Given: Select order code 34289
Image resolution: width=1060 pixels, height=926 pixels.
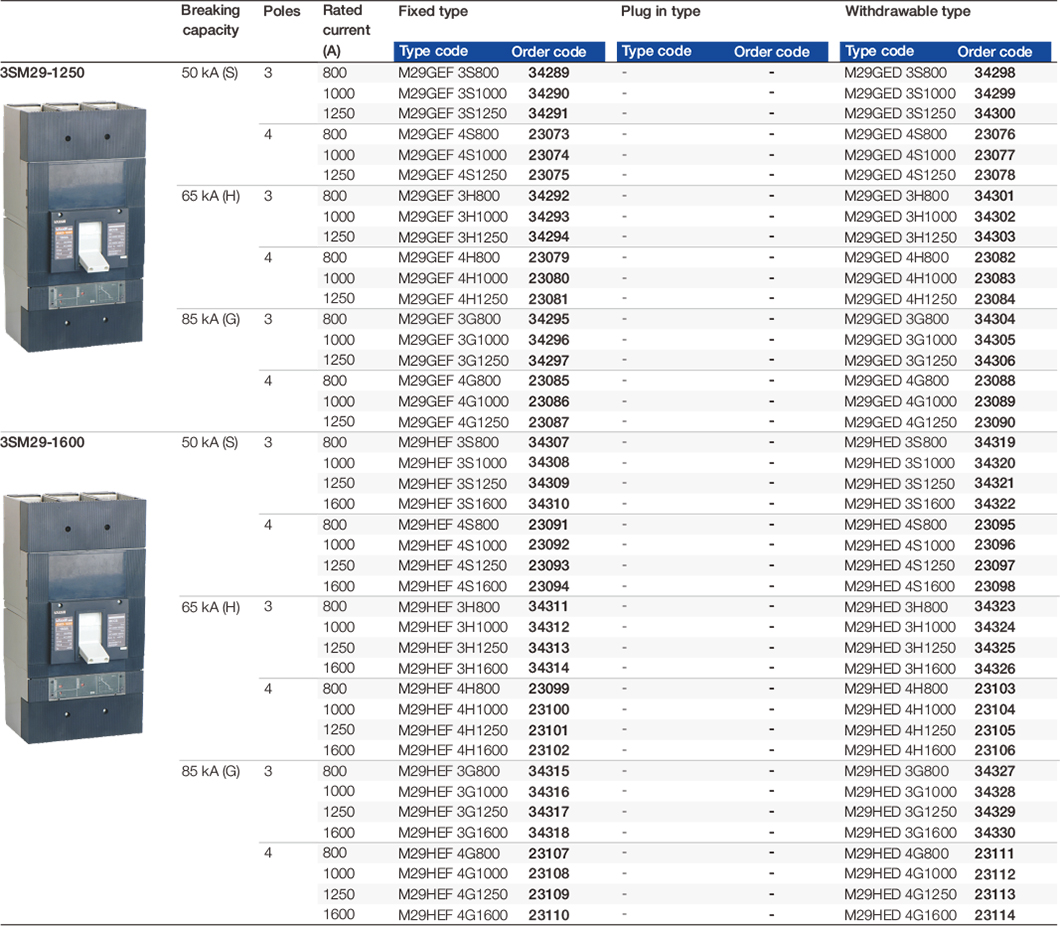Looking at the screenshot, I should click(x=548, y=73).
